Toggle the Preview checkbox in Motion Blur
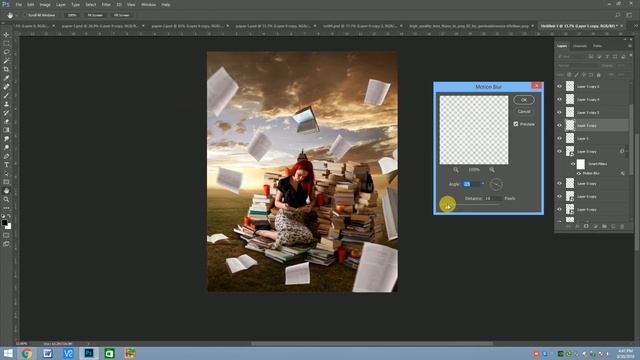 point(516,124)
